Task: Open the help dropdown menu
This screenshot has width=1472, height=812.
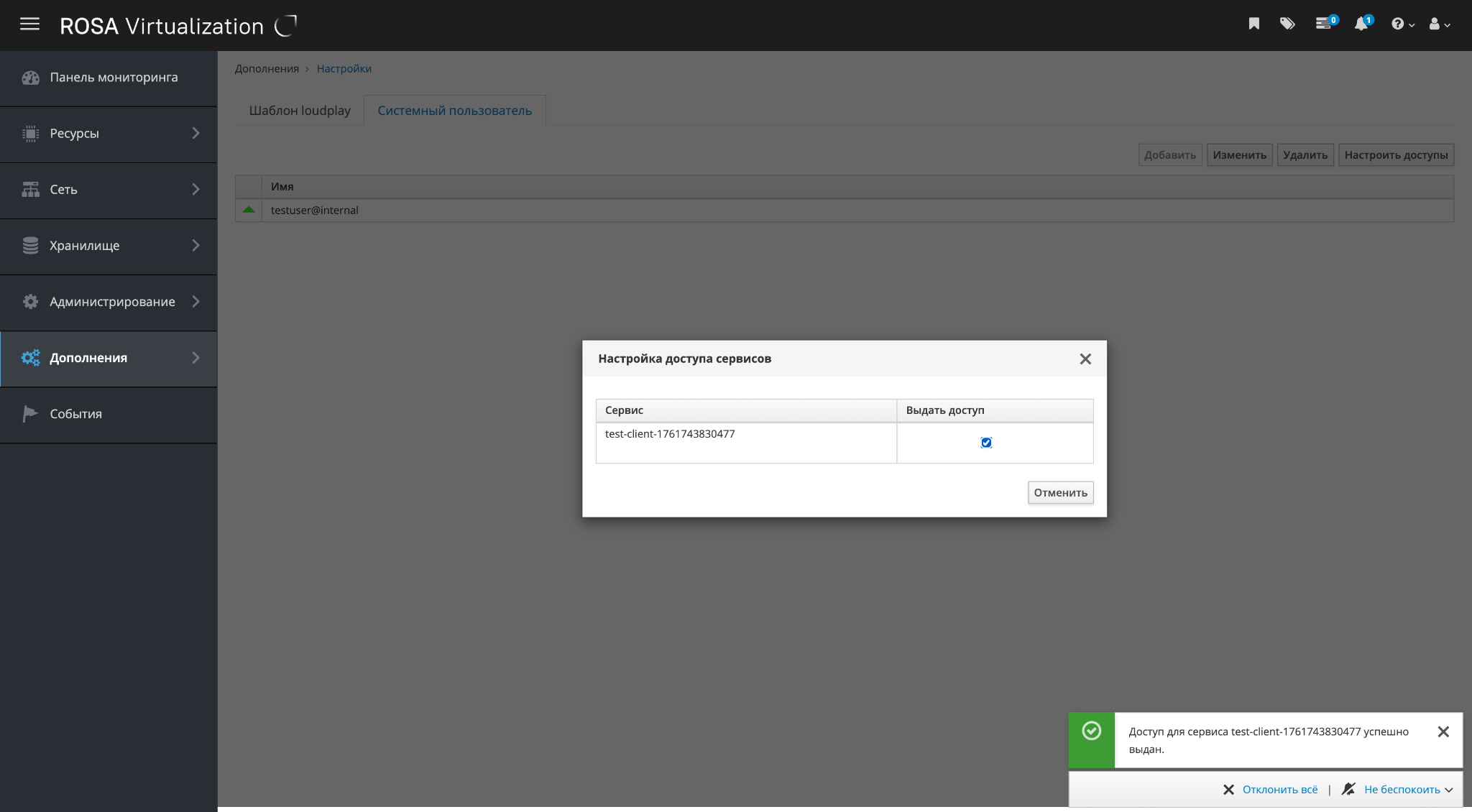Action: click(x=1402, y=24)
